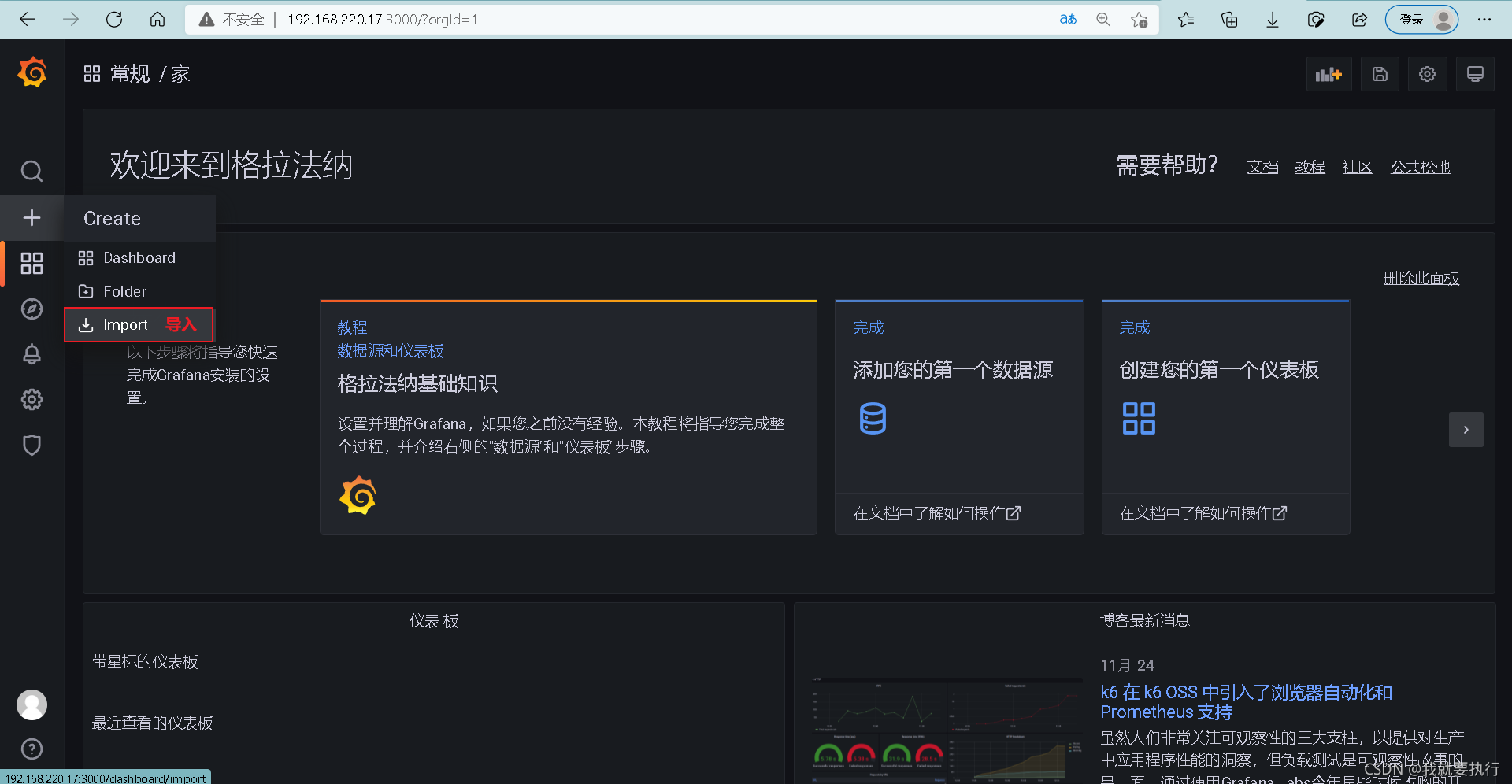Open browser downloads icon
1512x784 pixels.
[x=1273, y=20]
